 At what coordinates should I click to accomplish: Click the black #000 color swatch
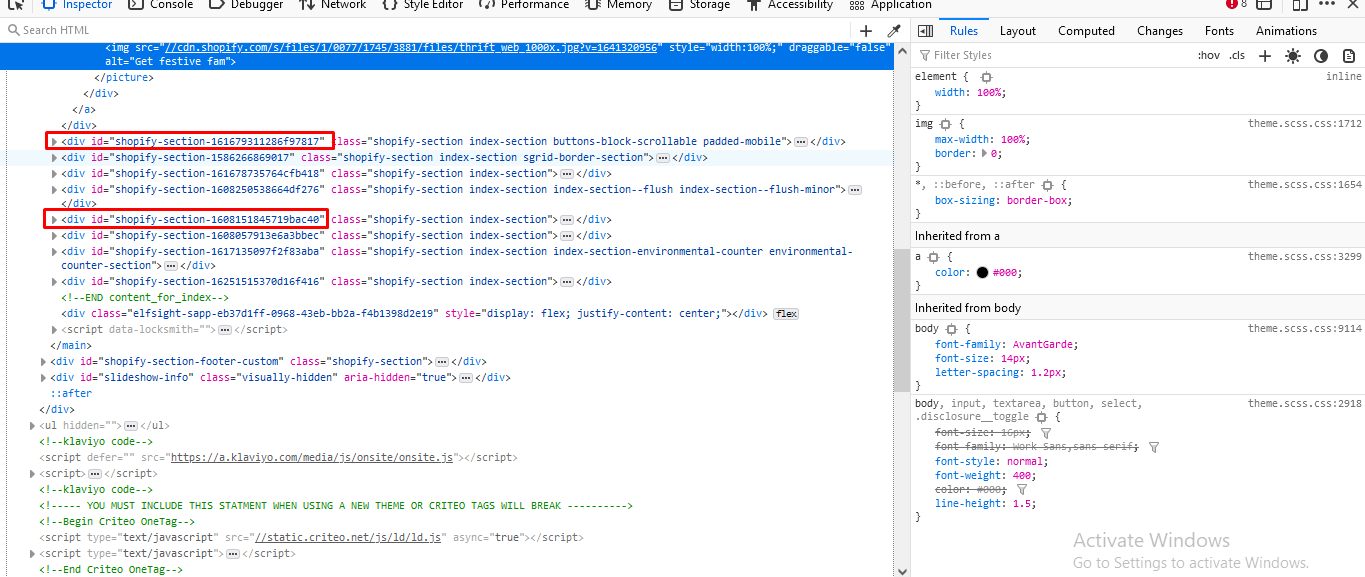coord(982,273)
